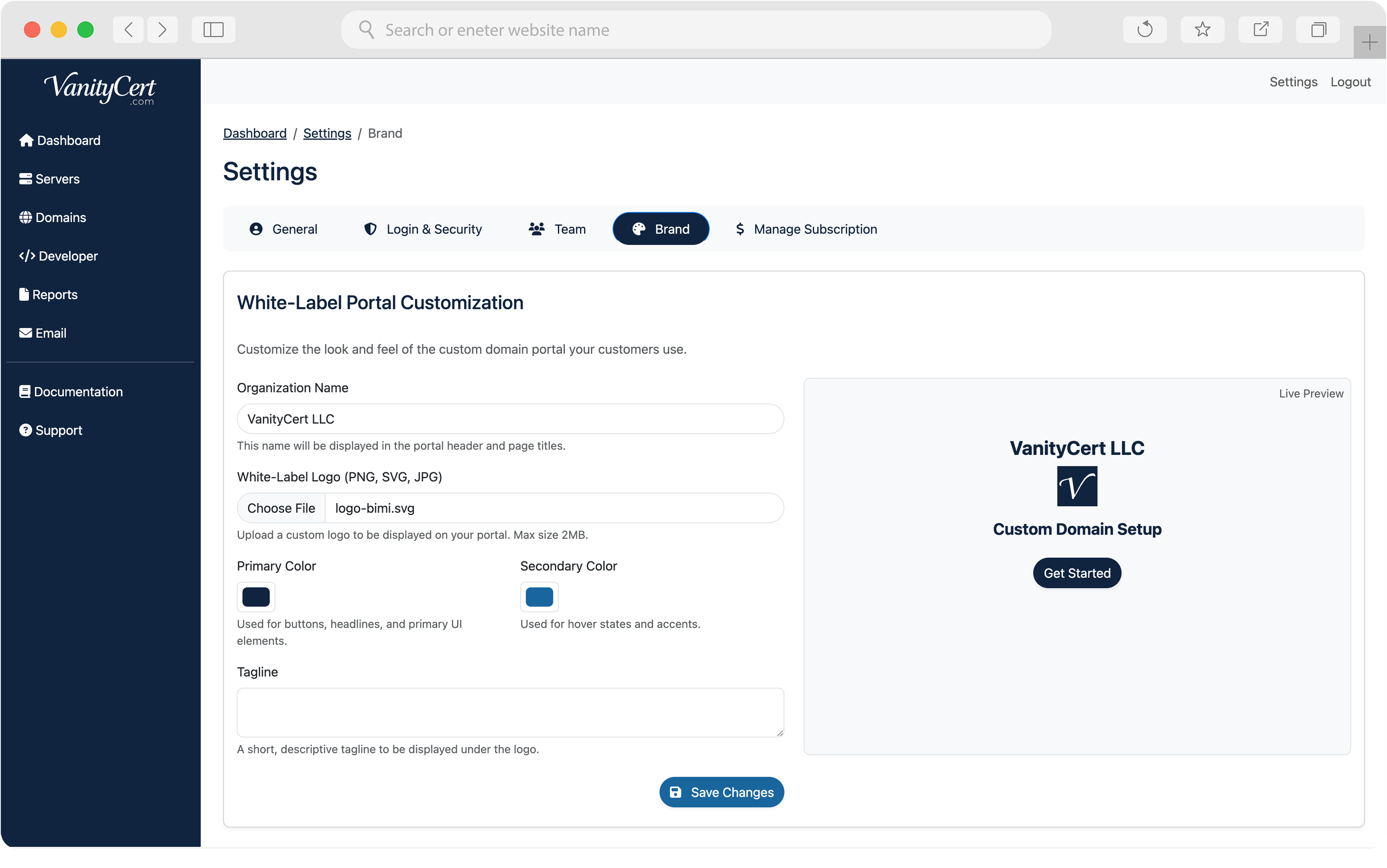This screenshot has height=868, width=1387.
Task: Click the Dashboard home icon in sidebar
Action: 26,141
